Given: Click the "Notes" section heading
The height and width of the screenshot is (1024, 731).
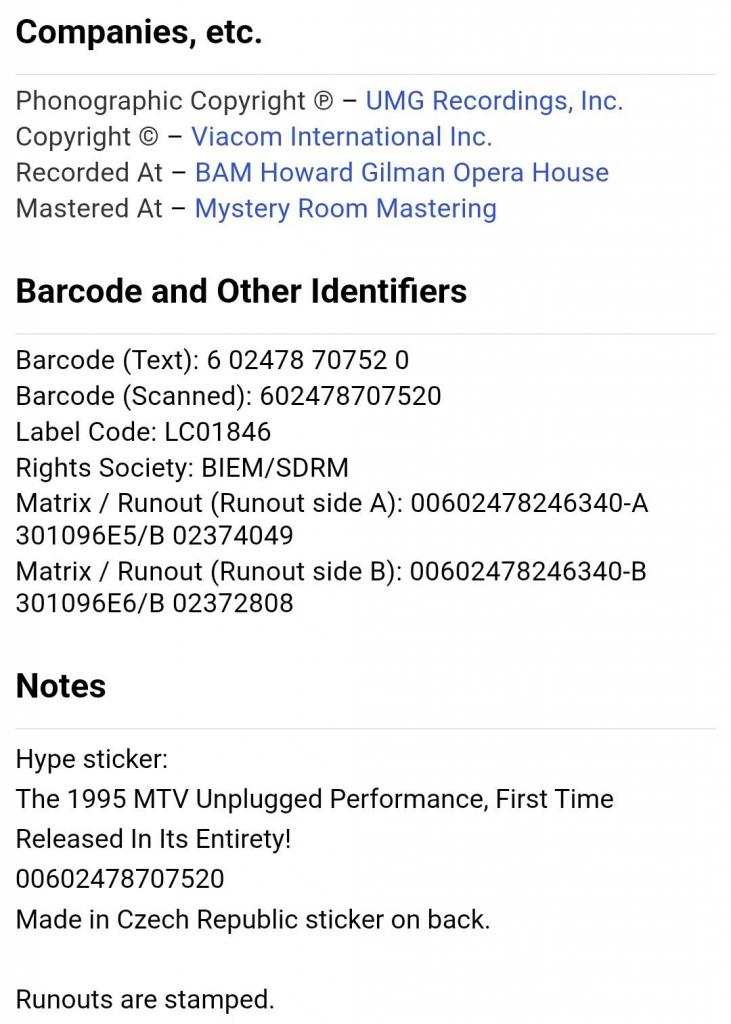Looking at the screenshot, I should point(61,686).
